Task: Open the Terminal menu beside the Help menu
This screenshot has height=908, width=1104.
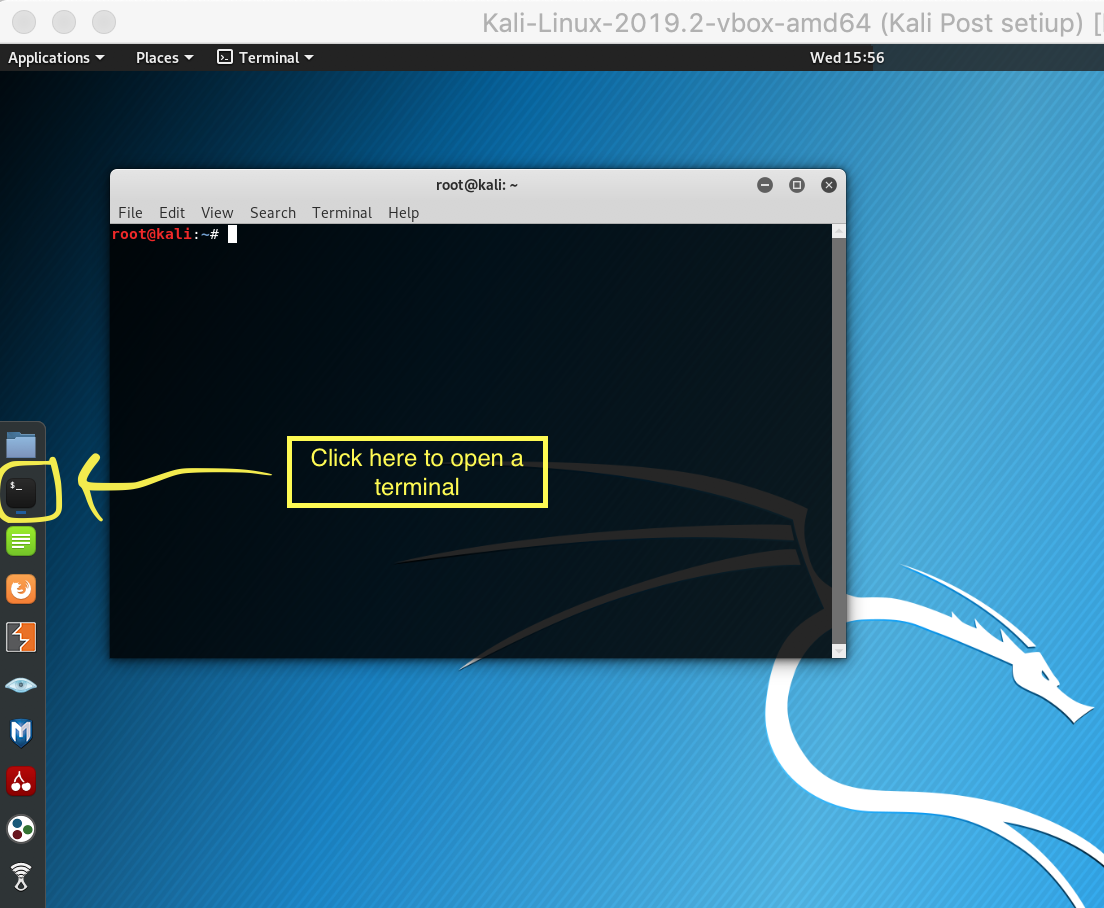Action: point(342,213)
